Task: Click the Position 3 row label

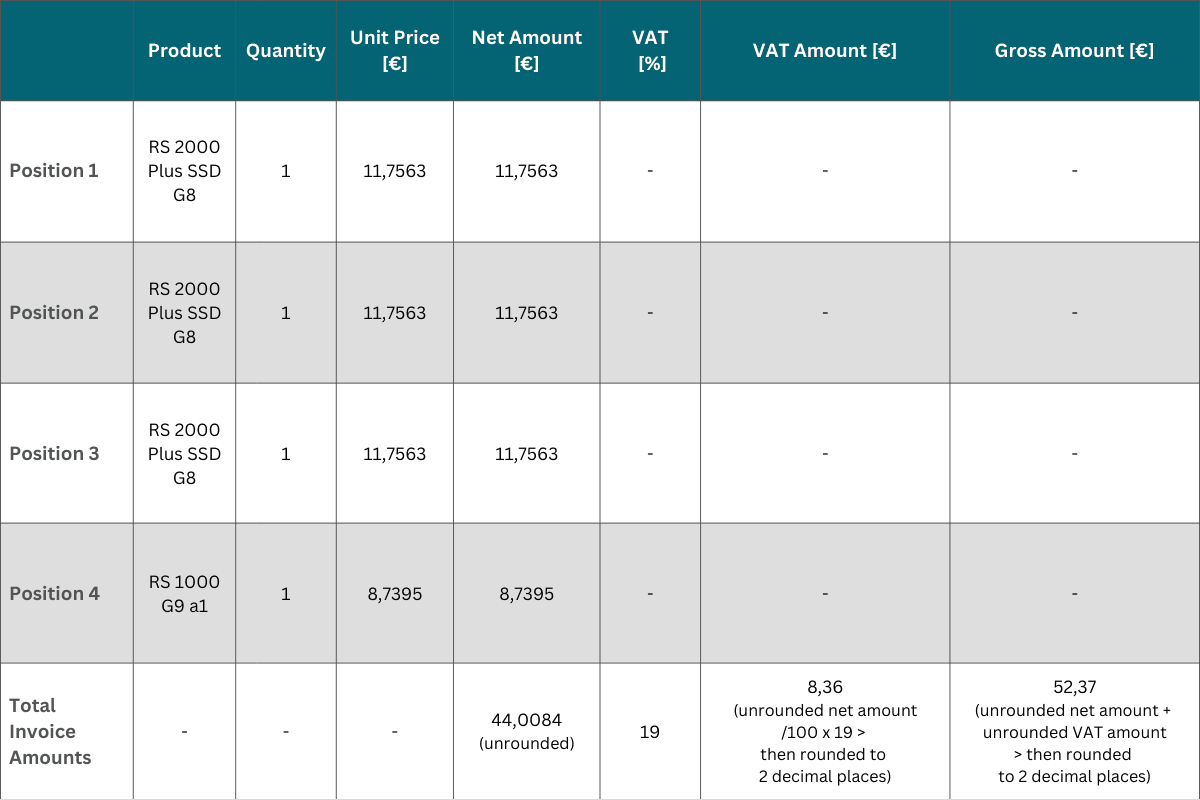Action: pos(54,454)
